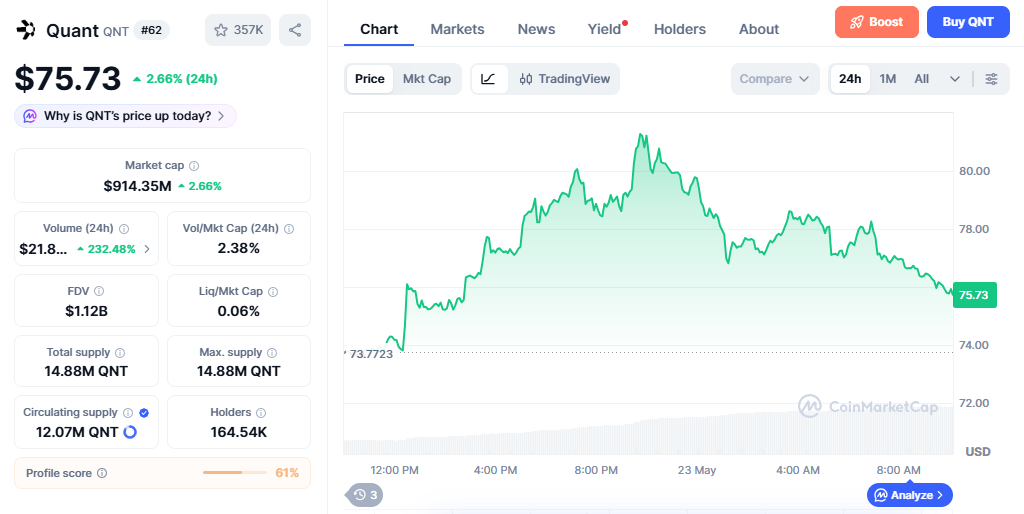The width and height of the screenshot is (1024, 514).
Task: Select the All time range
Action: tap(921, 79)
